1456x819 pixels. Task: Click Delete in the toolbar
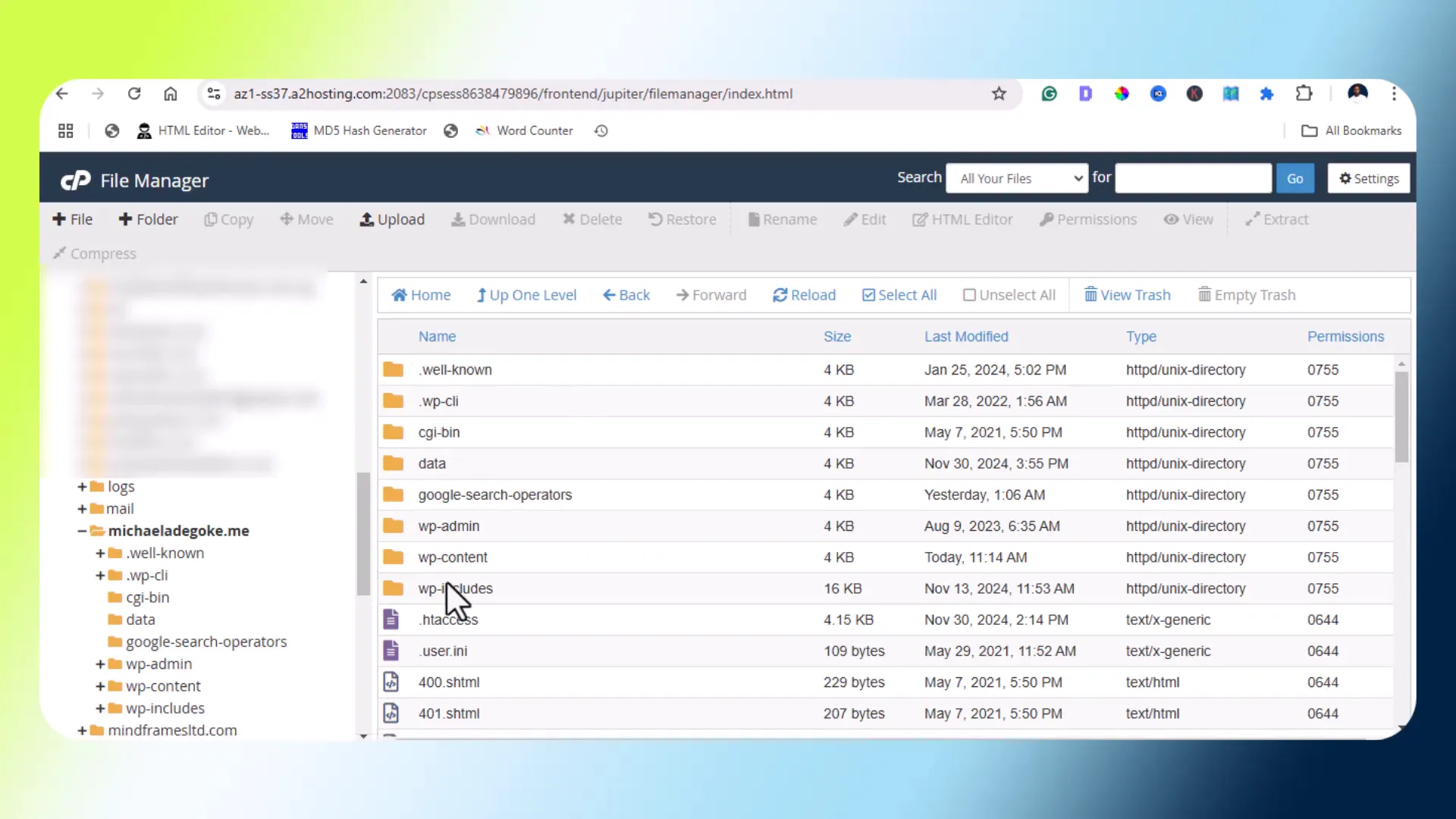coord(592,219)
